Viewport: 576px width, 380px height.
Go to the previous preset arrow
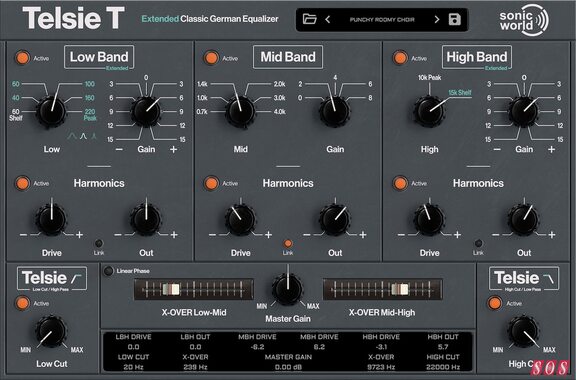[328, 19]
